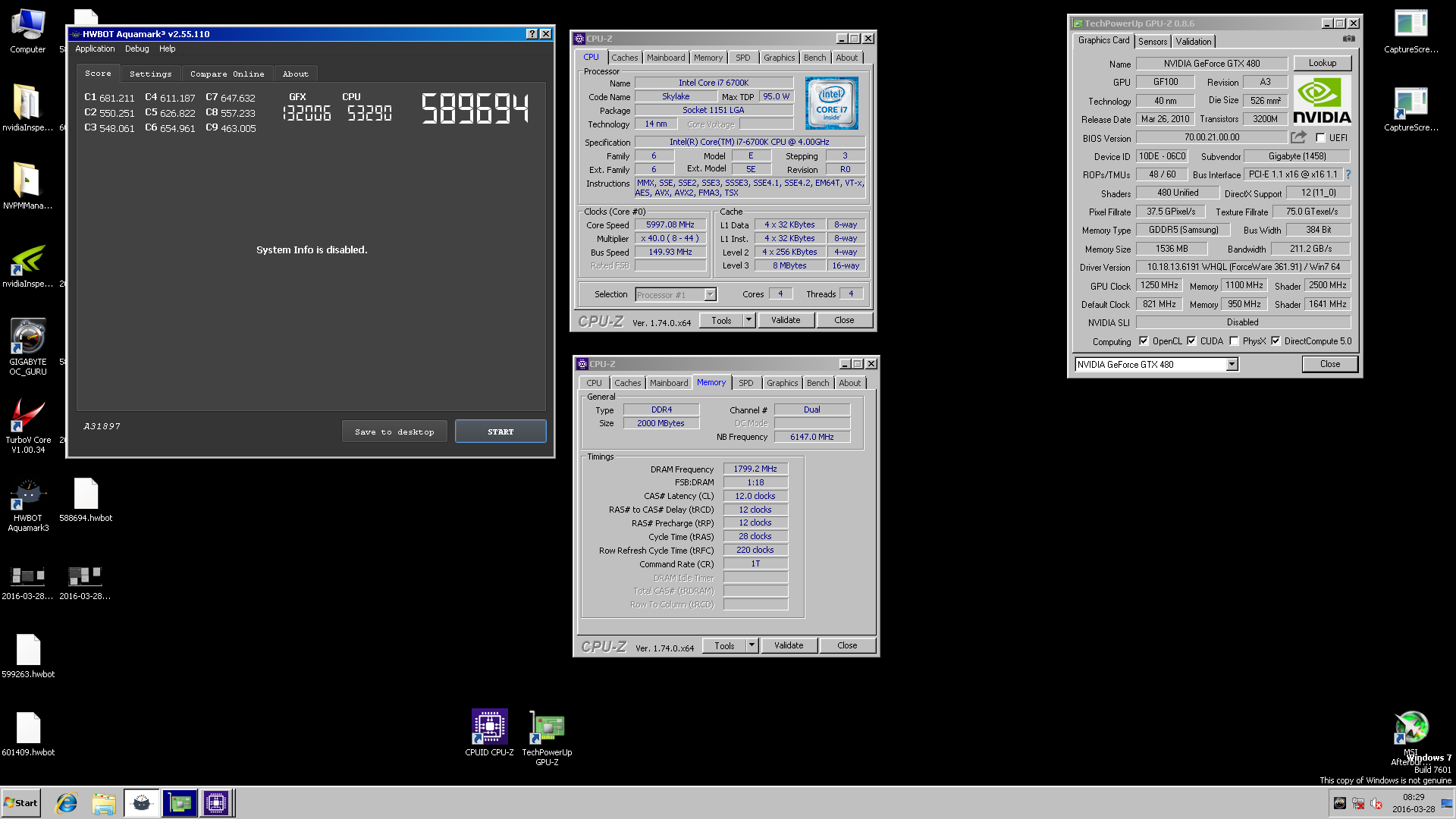Open the GIGABYTE OC_GURU shortcut

pos(28,347)
